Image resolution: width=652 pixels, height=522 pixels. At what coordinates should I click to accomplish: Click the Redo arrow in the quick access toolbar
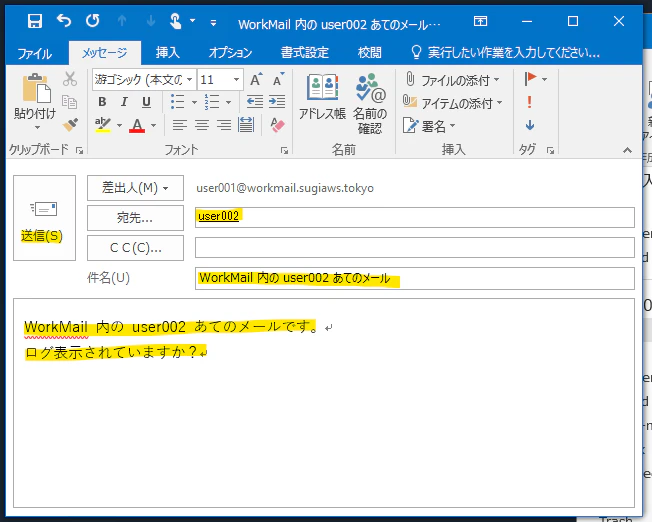[92, 20]
